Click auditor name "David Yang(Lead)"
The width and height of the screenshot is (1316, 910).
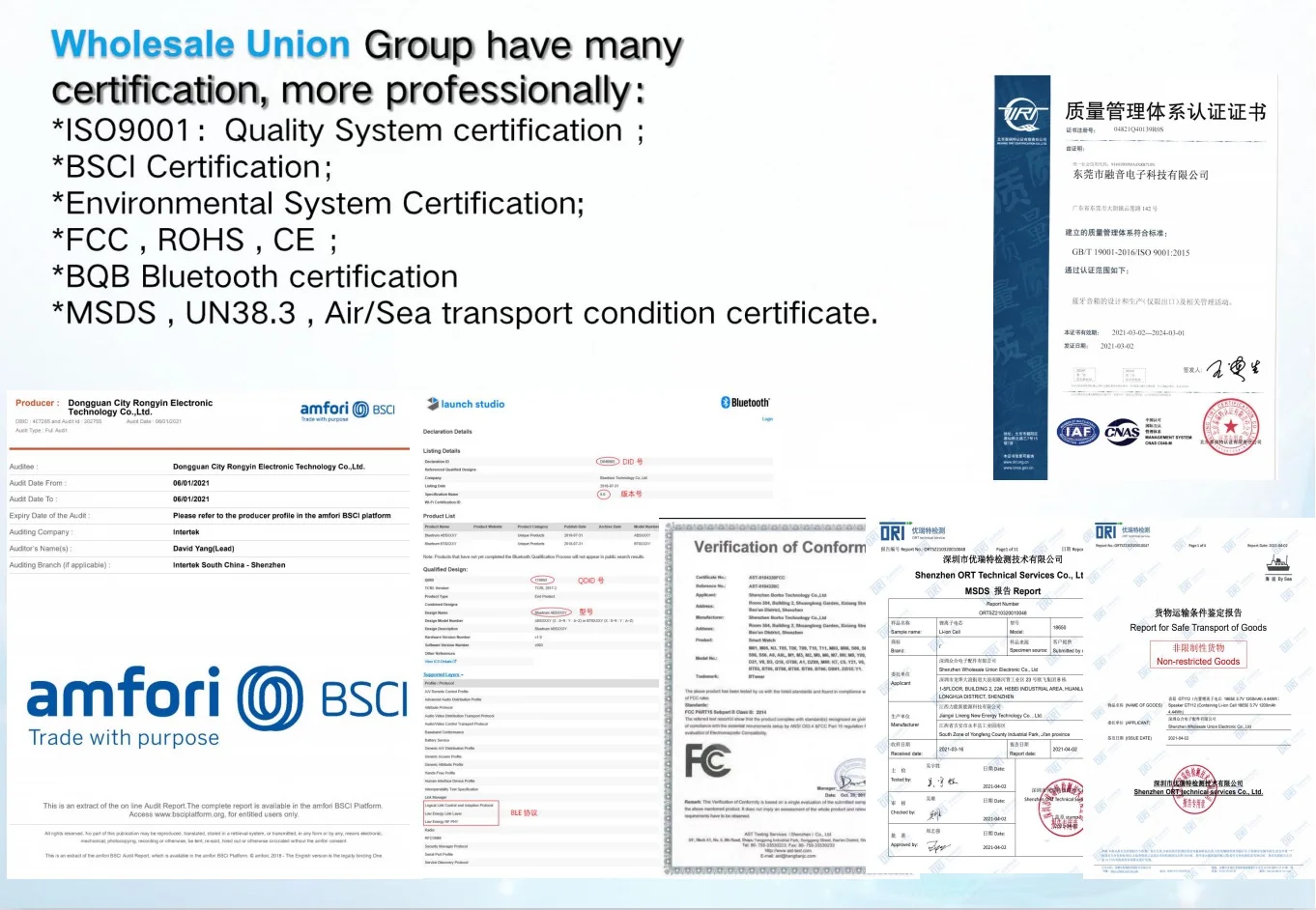[204, 549]
